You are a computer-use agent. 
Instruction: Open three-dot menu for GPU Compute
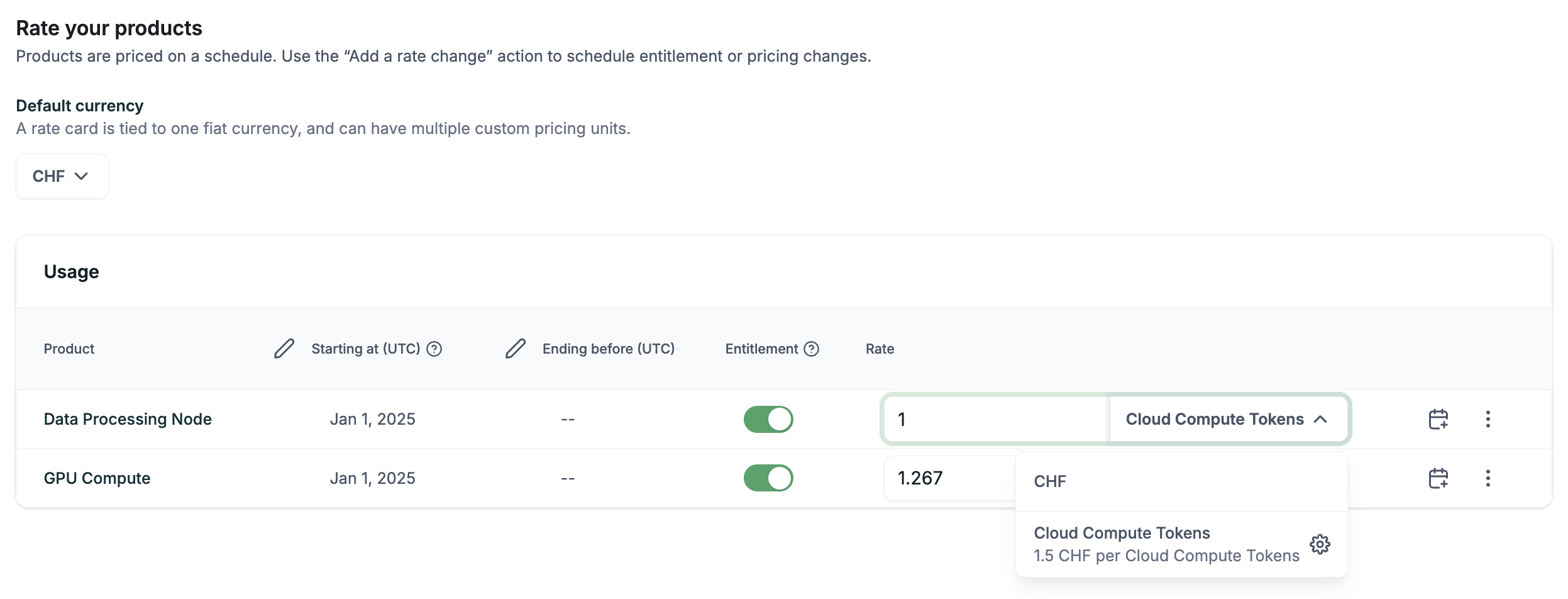(x=1488, y=478)
